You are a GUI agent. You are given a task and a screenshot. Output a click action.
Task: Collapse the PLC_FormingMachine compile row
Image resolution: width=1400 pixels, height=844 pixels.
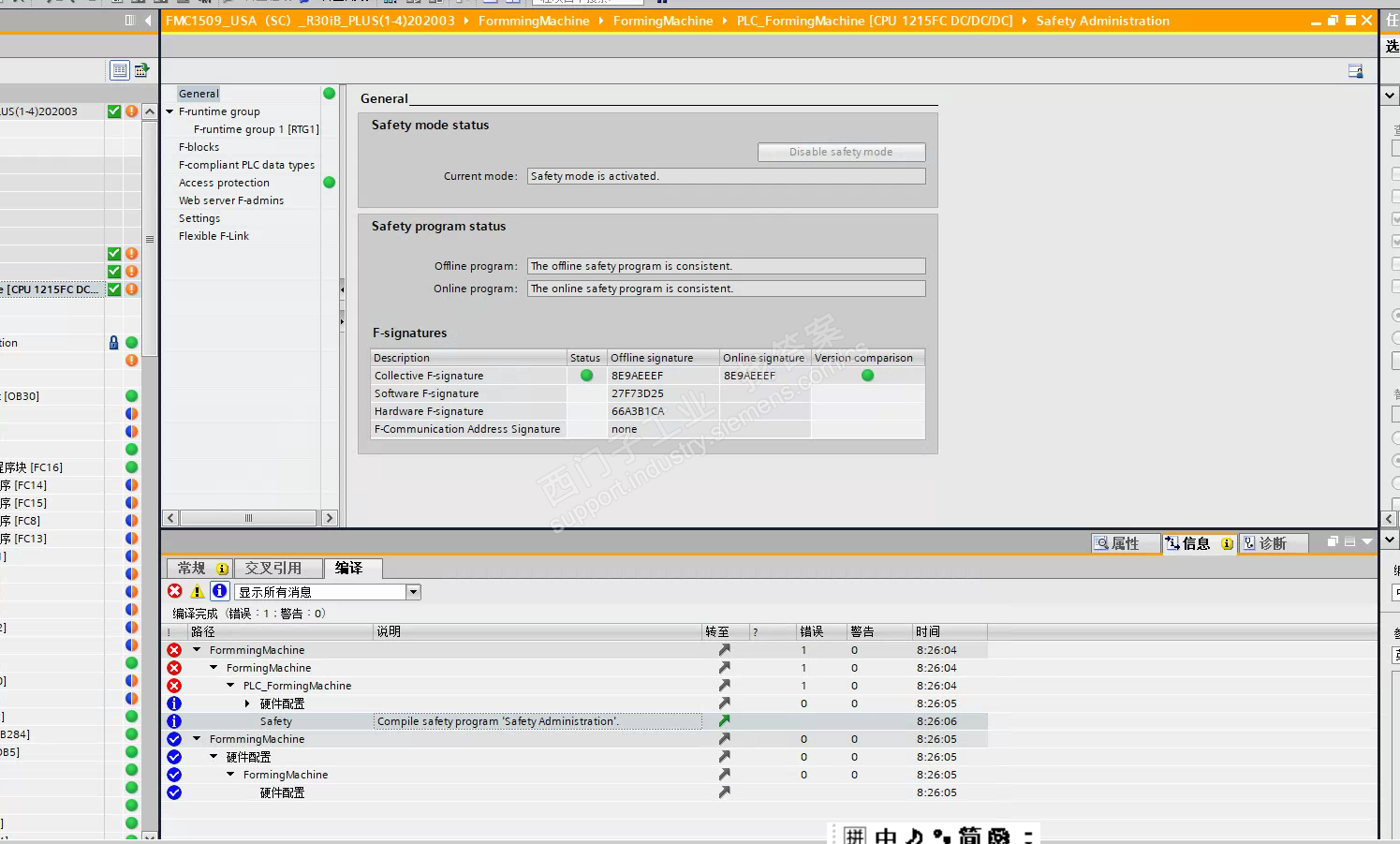coord(230,686)
